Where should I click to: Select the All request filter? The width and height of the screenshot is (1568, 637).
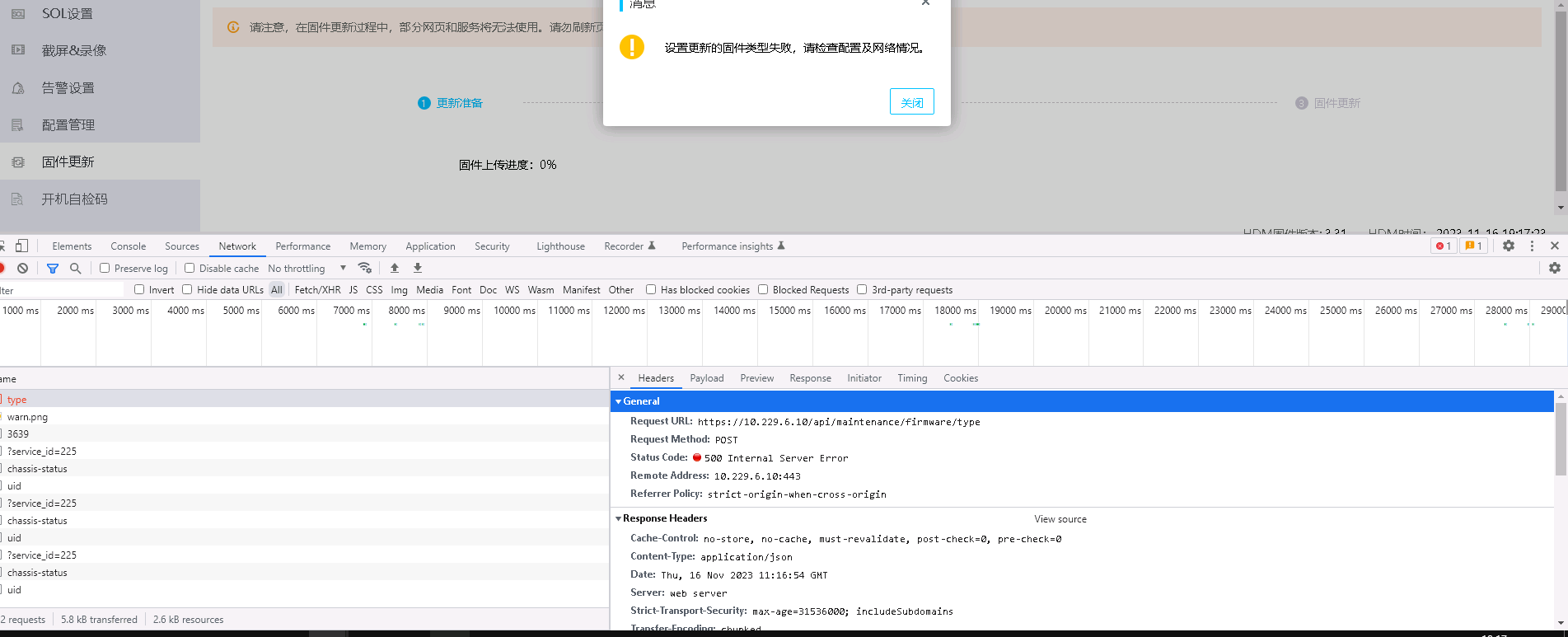pos(277,290)
